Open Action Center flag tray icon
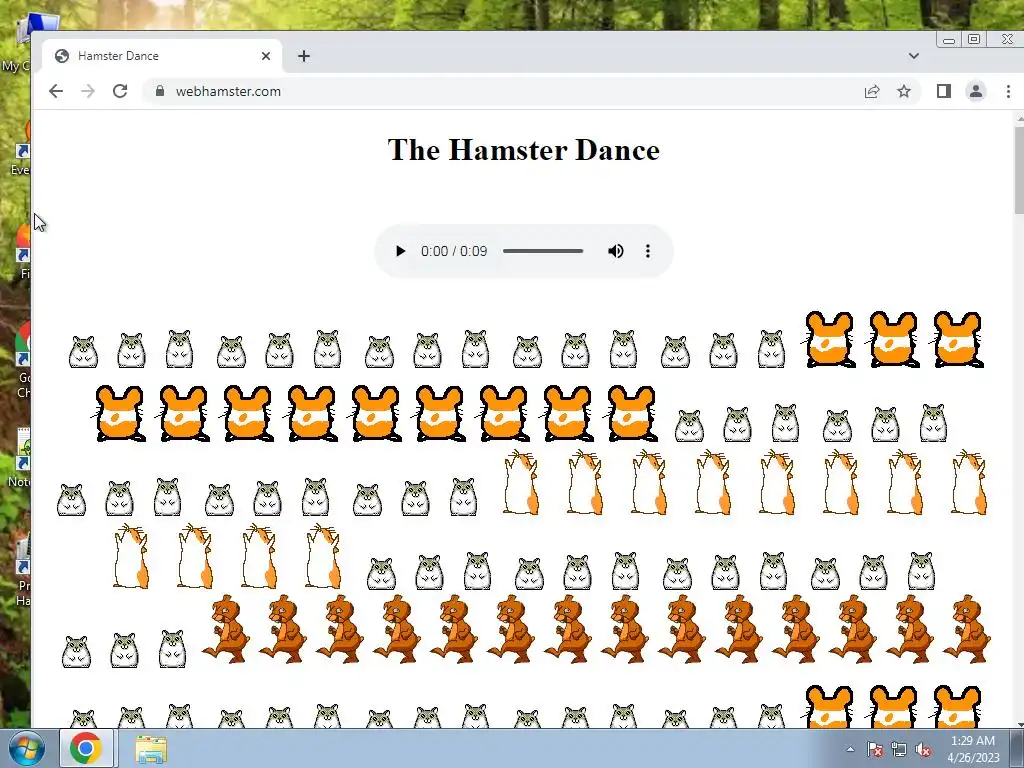This screenshot has height=768, width=1024. (x=874, y=749)
